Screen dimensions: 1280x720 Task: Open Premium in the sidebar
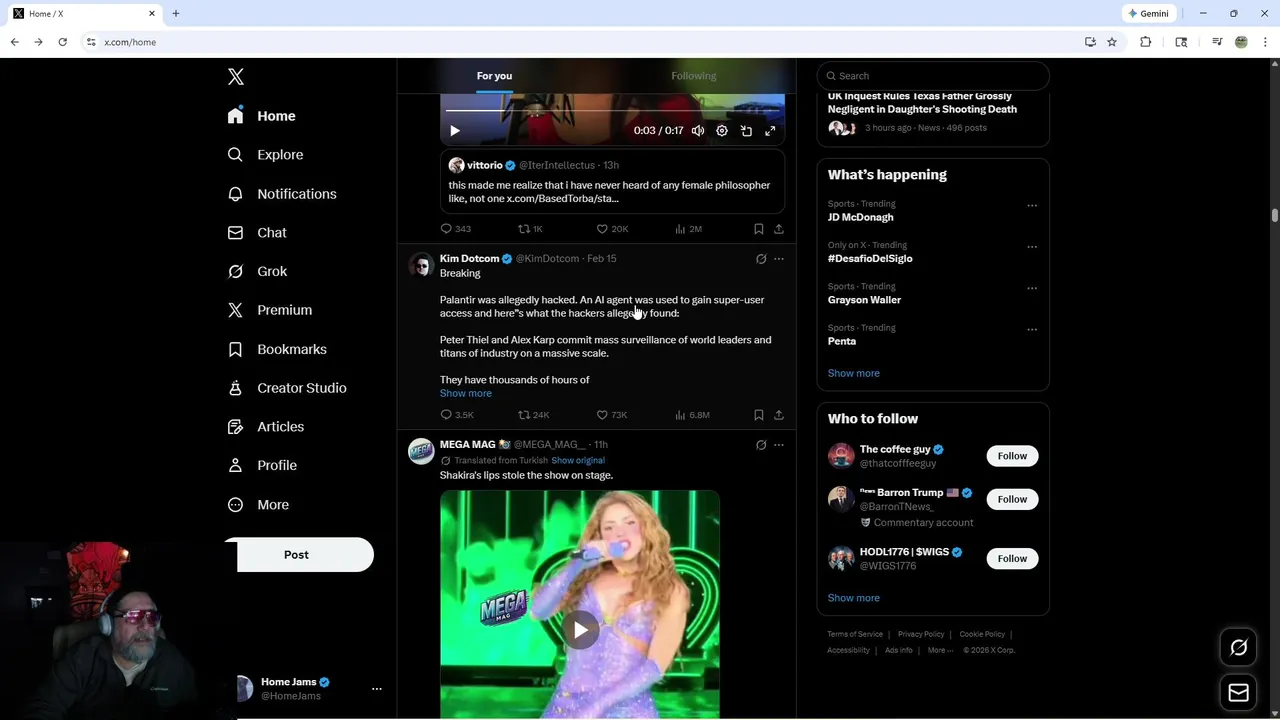270,310
